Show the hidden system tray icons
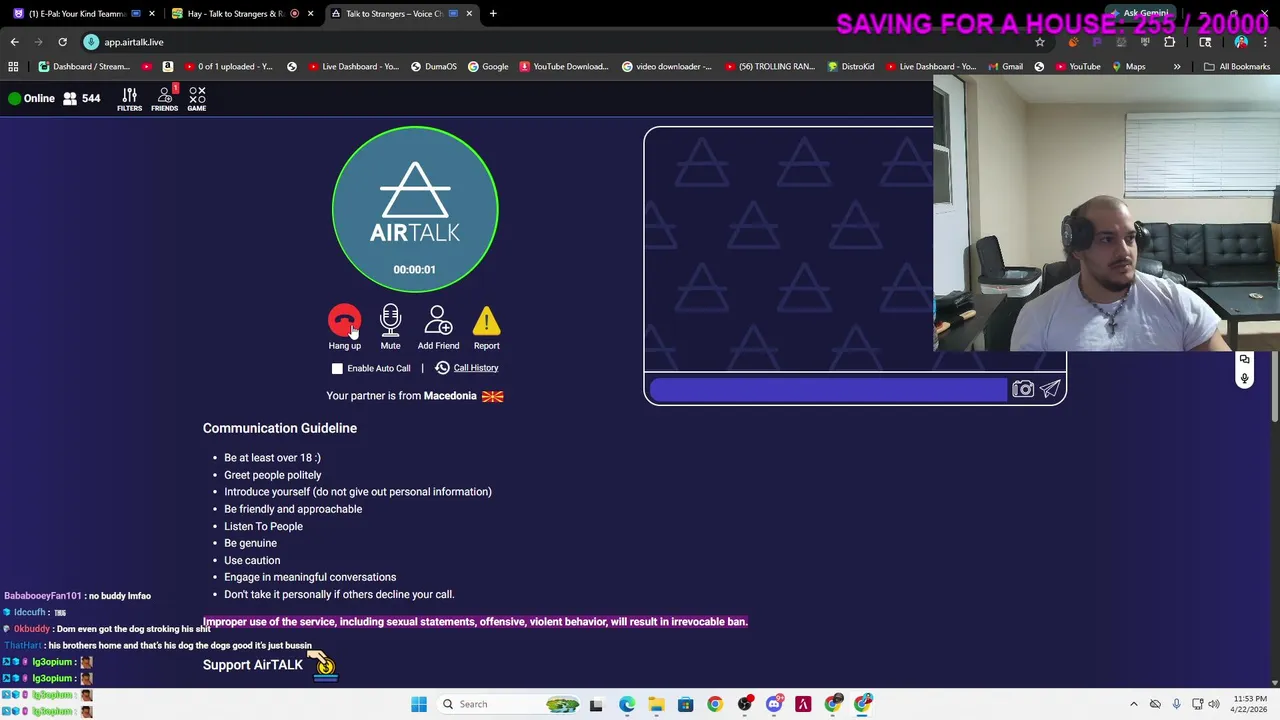Image resolution: width=1280 pixels, height=720 pixels. 1133,704
